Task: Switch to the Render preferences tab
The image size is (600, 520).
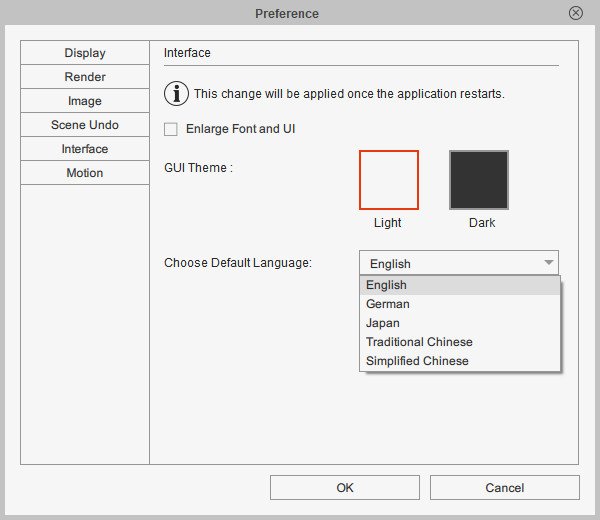Action: tap(85, 77)
